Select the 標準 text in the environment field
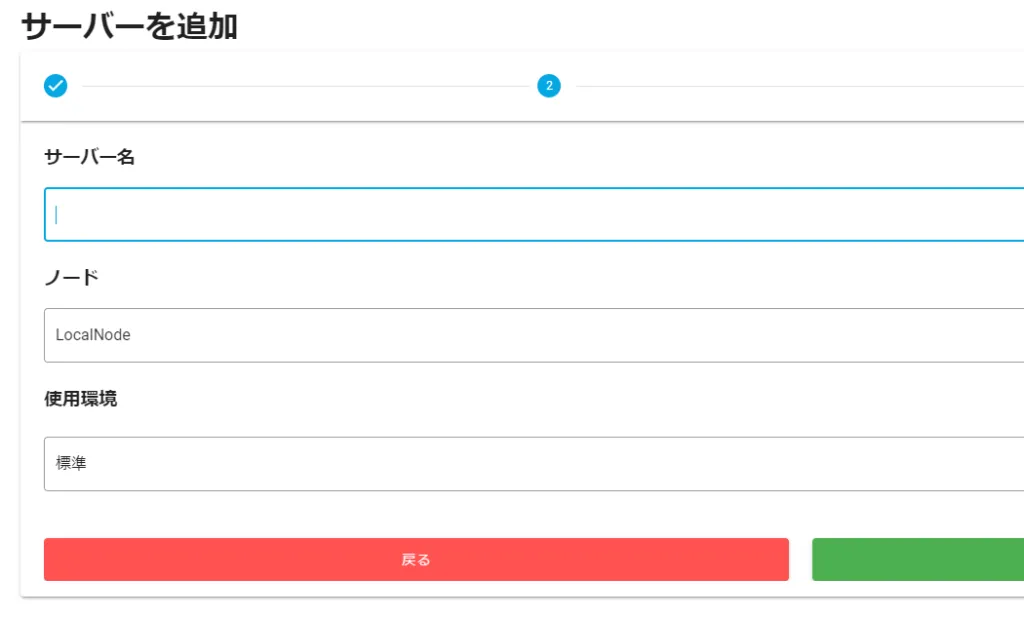Viewport: 1024px width, 618px height. [x=71, y=464]
